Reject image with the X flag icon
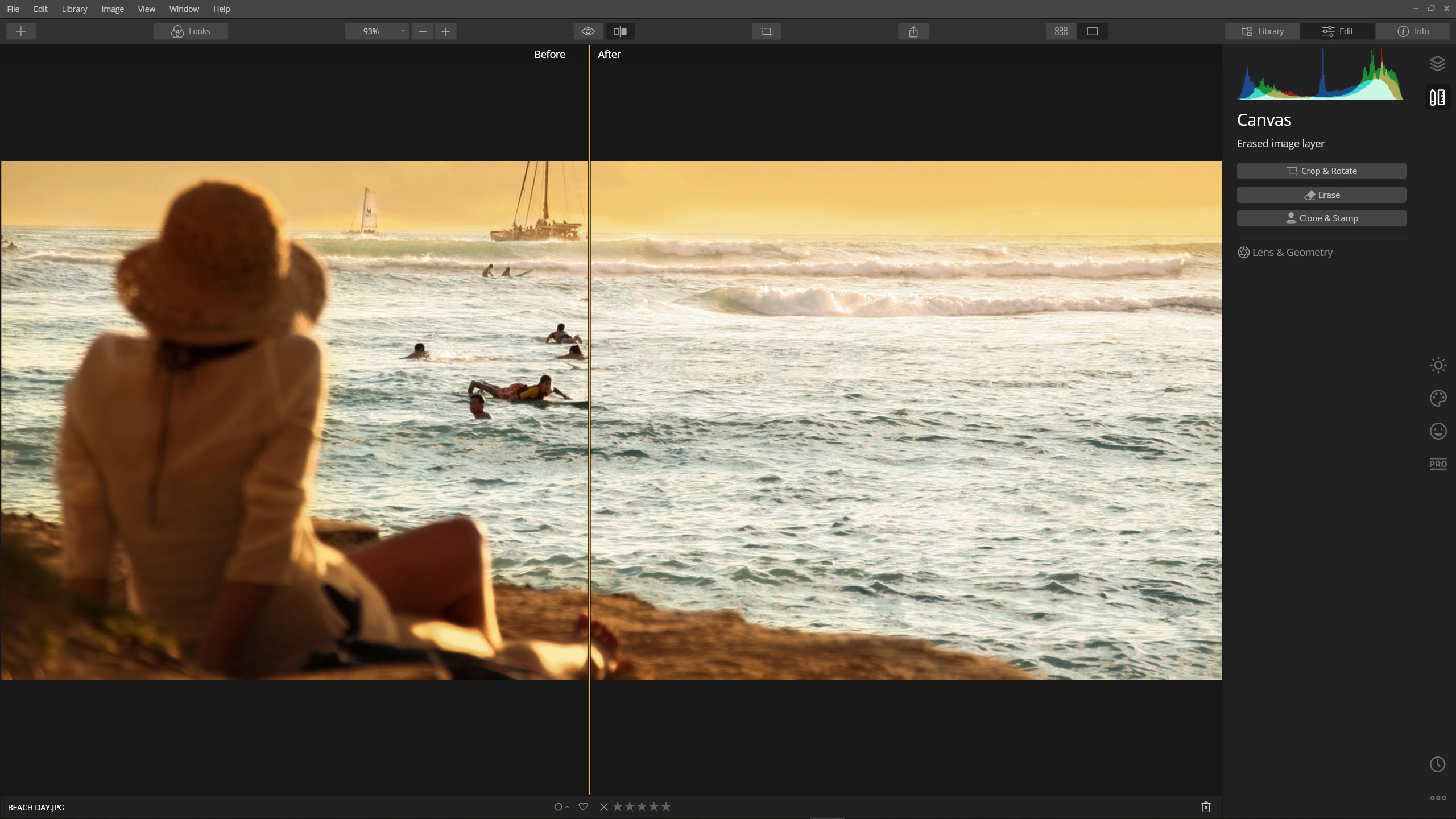The image size is (1456, 819). click(604, 807)
